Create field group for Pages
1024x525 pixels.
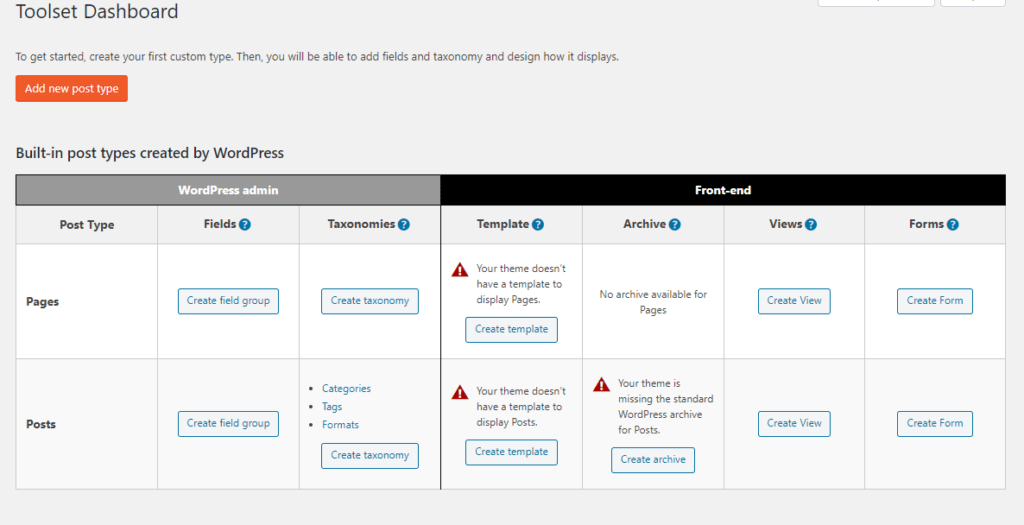pyautogui.click(x=228, y=301)
